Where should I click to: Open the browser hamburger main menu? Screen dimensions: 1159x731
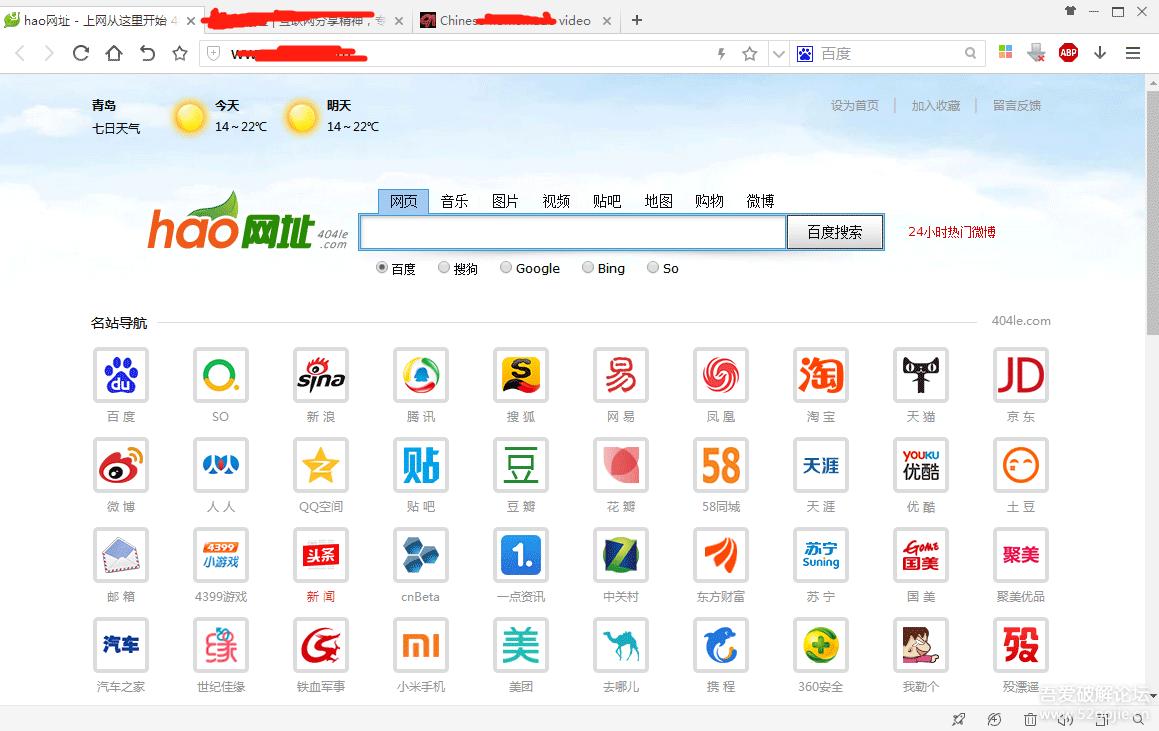click(1132, 52)
